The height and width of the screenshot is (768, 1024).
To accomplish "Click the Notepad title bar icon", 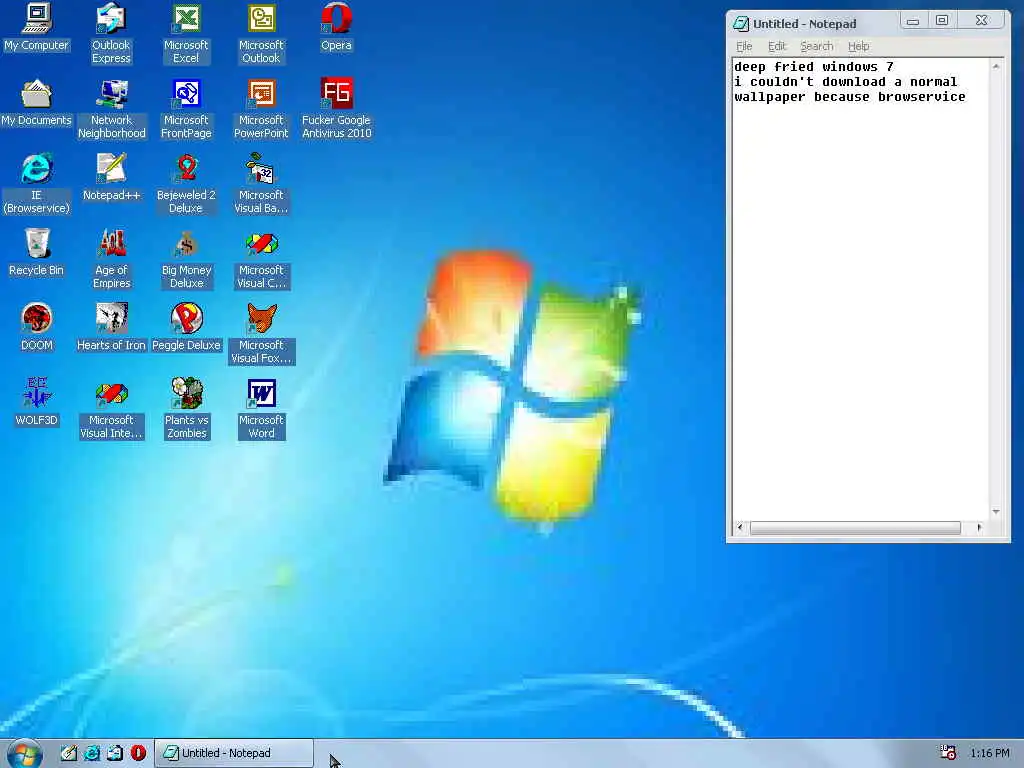I will [x=741, y=24].
